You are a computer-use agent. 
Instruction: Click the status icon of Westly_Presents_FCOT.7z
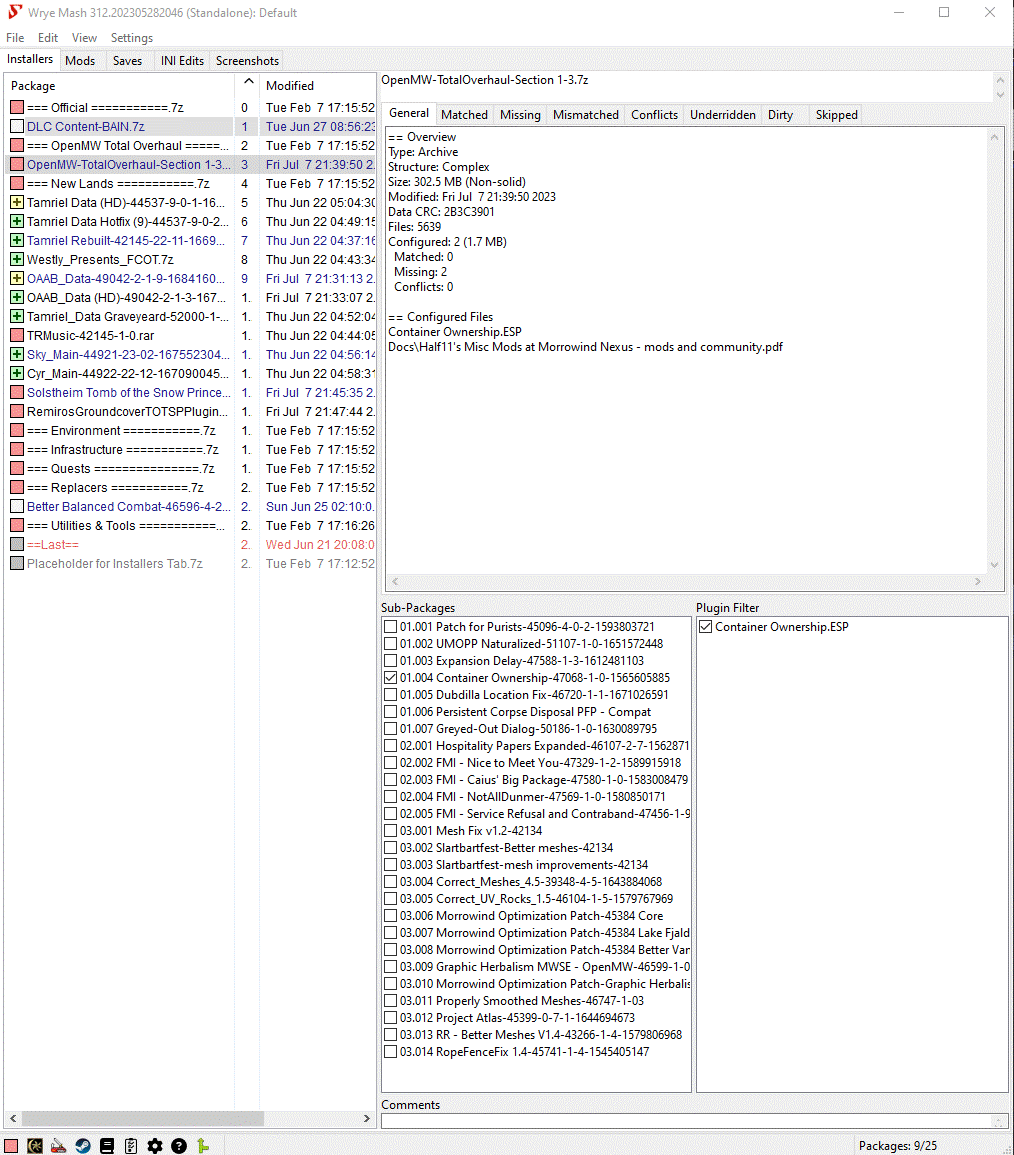(17, 260)
